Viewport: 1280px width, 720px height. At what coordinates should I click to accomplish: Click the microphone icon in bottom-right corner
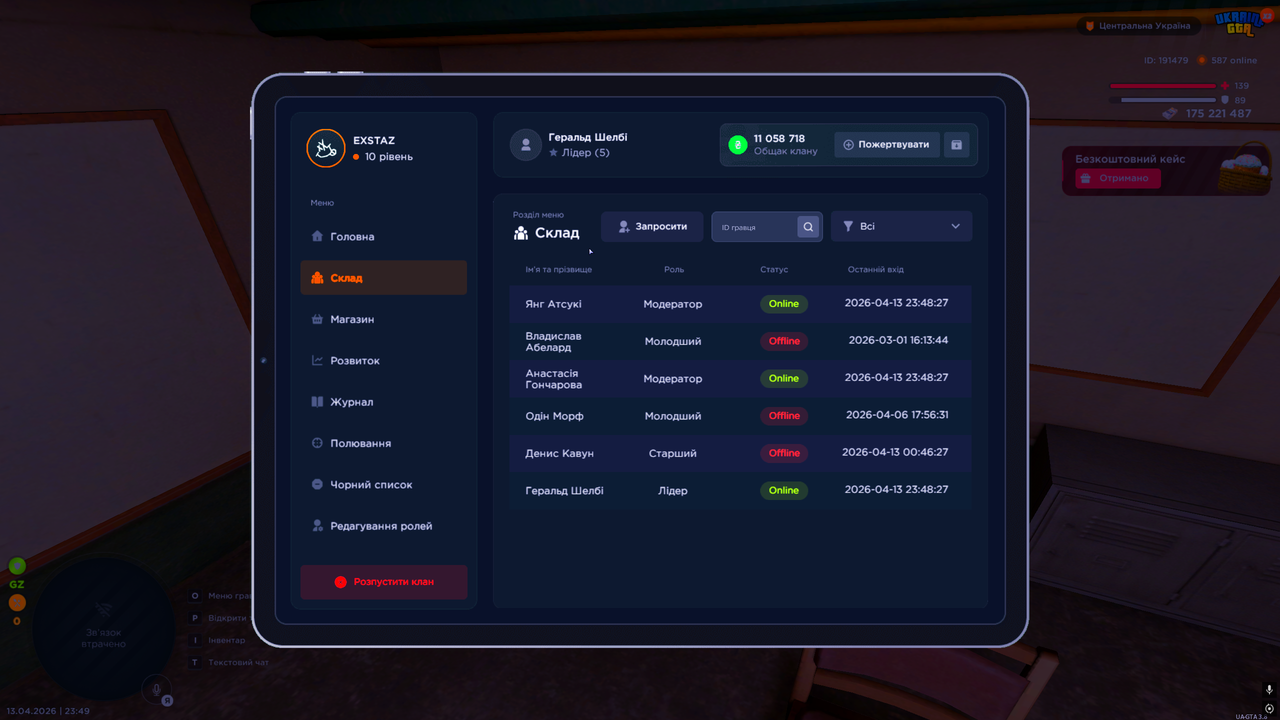click(x=1269, y=690)
